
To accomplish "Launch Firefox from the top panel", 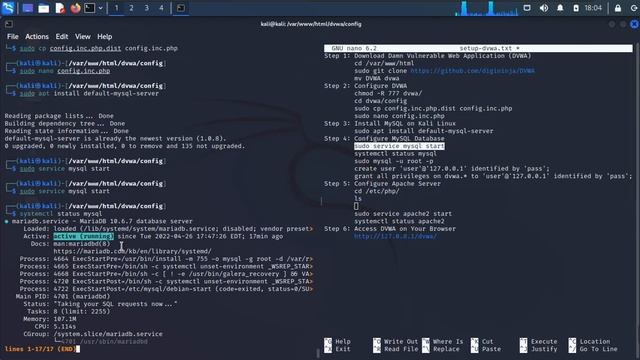I will coord(76,8).
